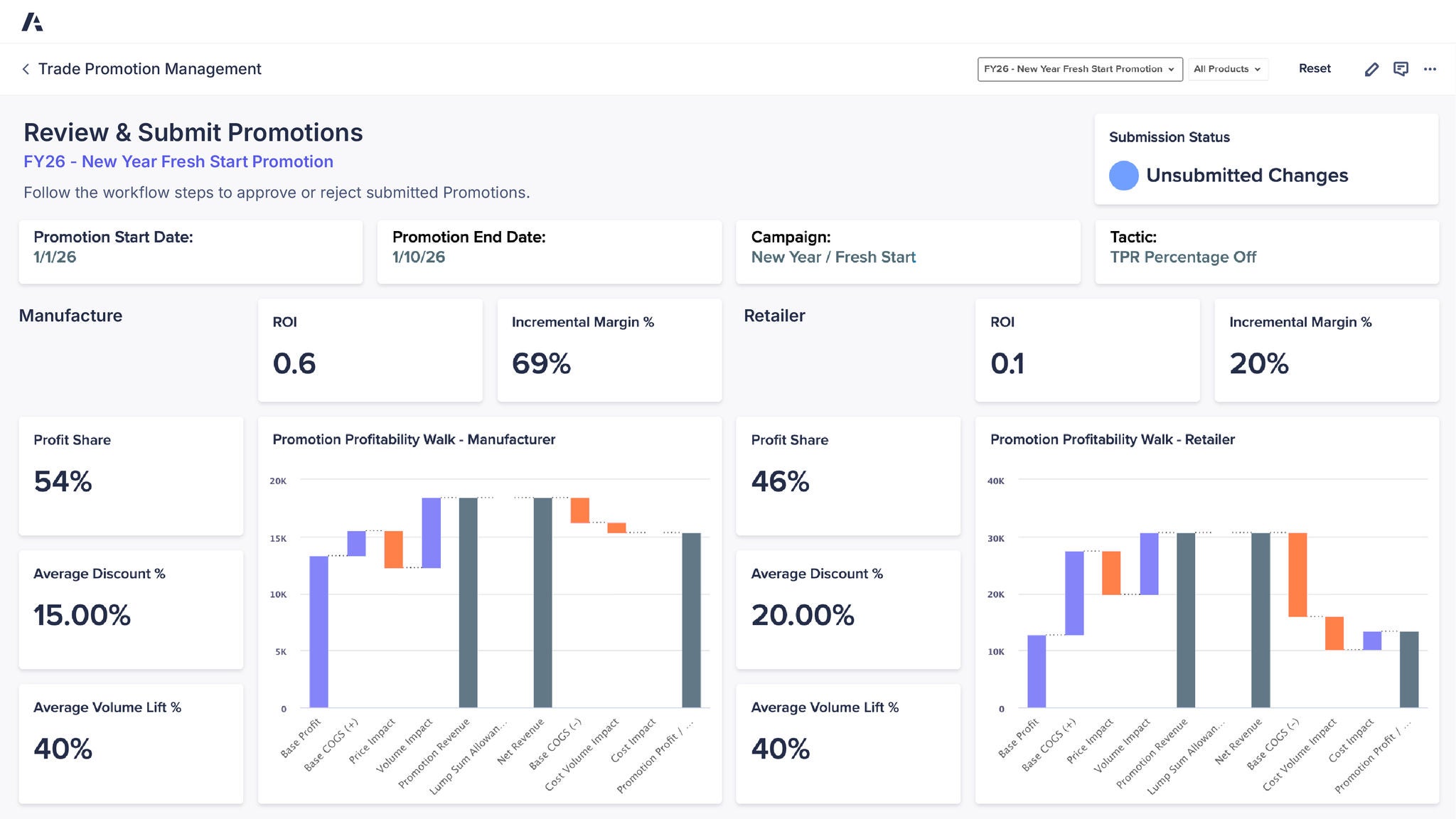Open the comments panel icon
This screenshot has width=1456, height=819.
coord(1401,69)
